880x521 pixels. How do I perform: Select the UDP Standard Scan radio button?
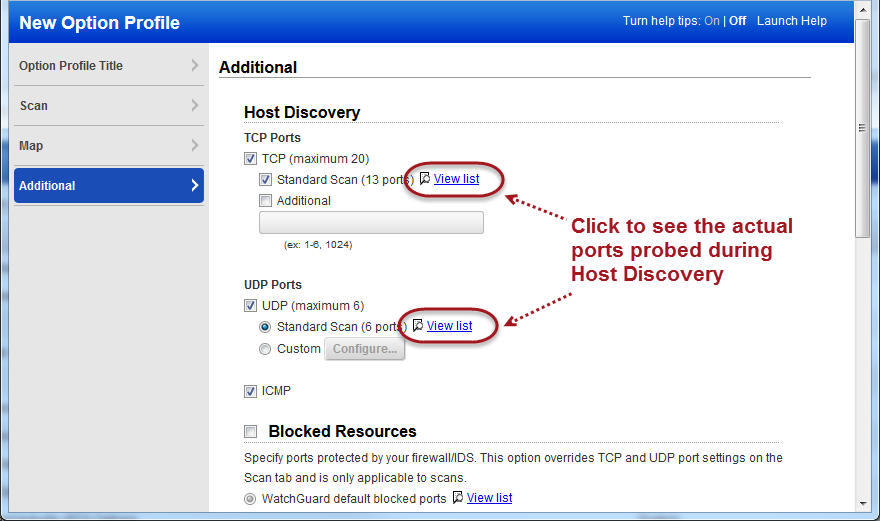tap(266, 327)
